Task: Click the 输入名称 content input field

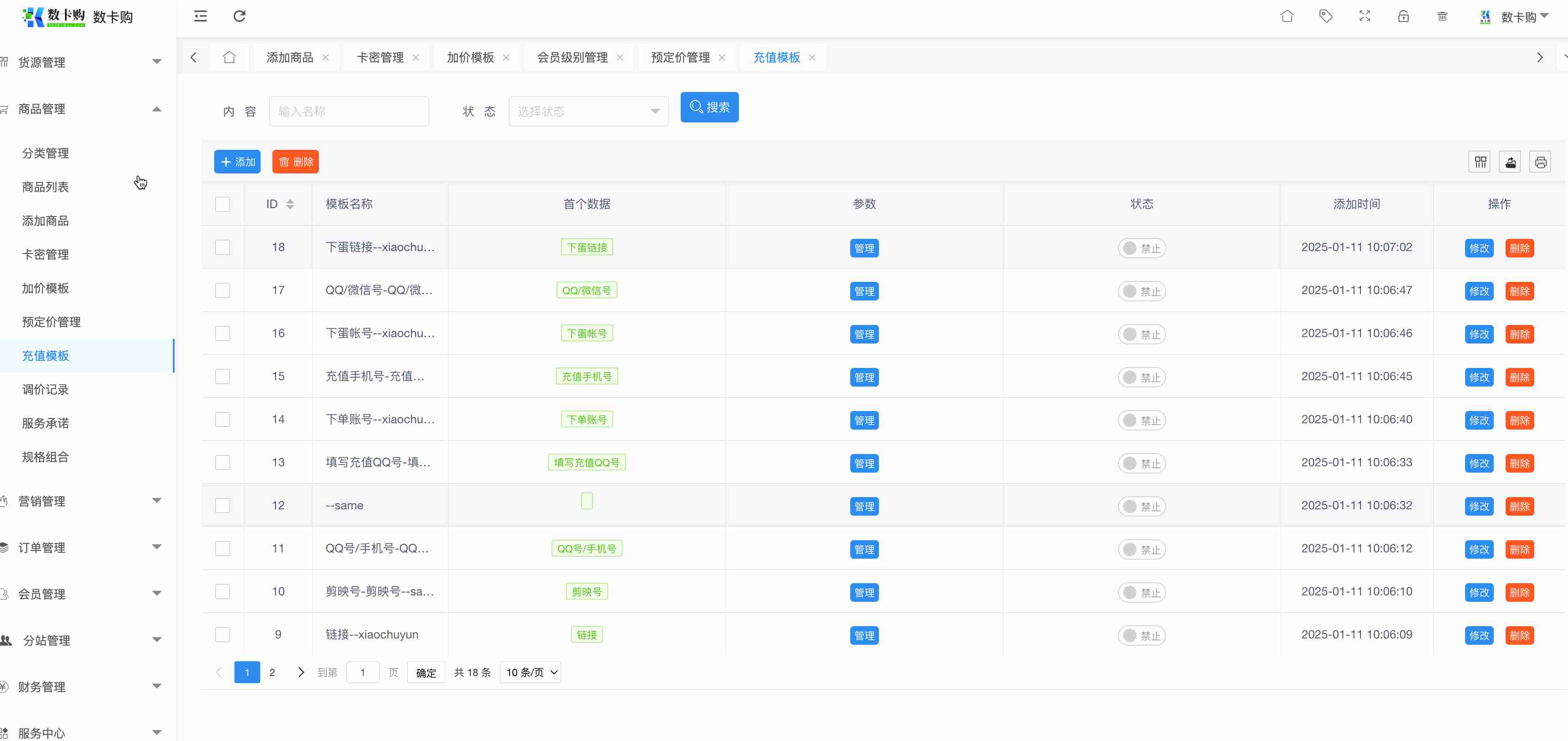Action: tap(349, 111)
